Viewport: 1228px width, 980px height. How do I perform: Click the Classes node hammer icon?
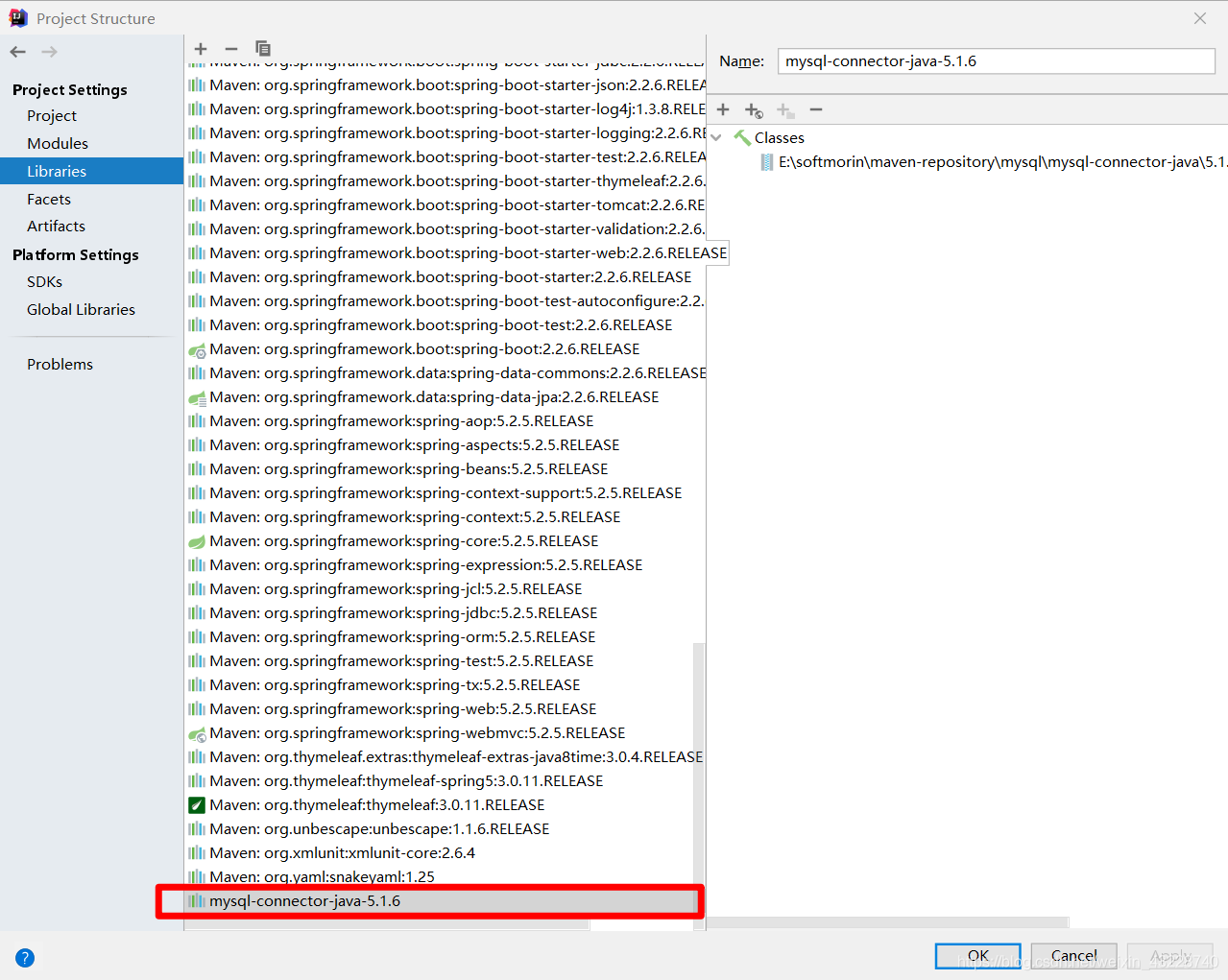coord(742,138)
